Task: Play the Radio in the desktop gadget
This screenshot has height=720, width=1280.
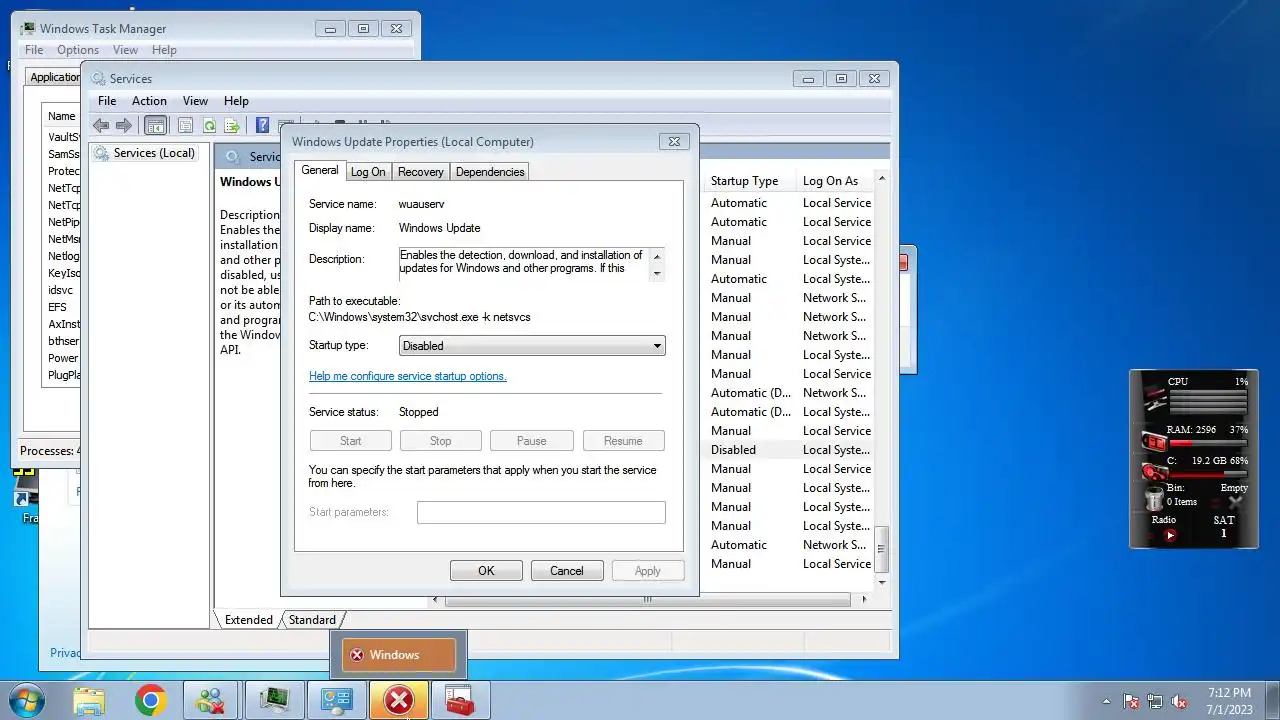Action: tap(1170, 535)
